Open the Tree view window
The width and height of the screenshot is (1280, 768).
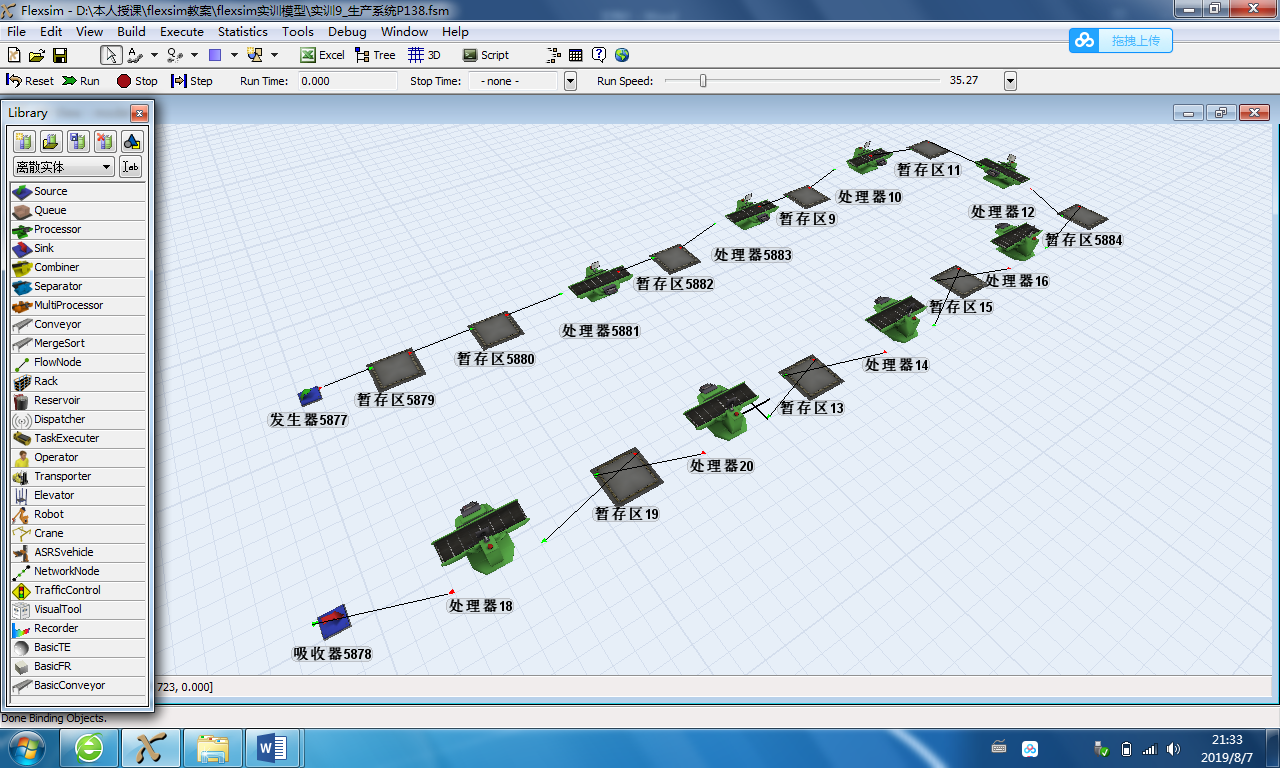click(x=375, y=55)
